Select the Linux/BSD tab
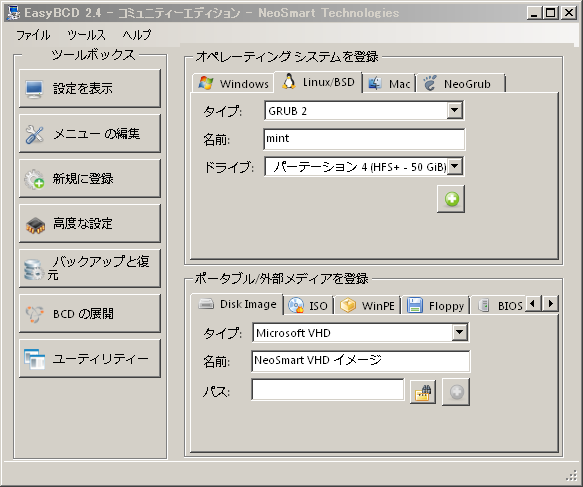 (318, 82)
